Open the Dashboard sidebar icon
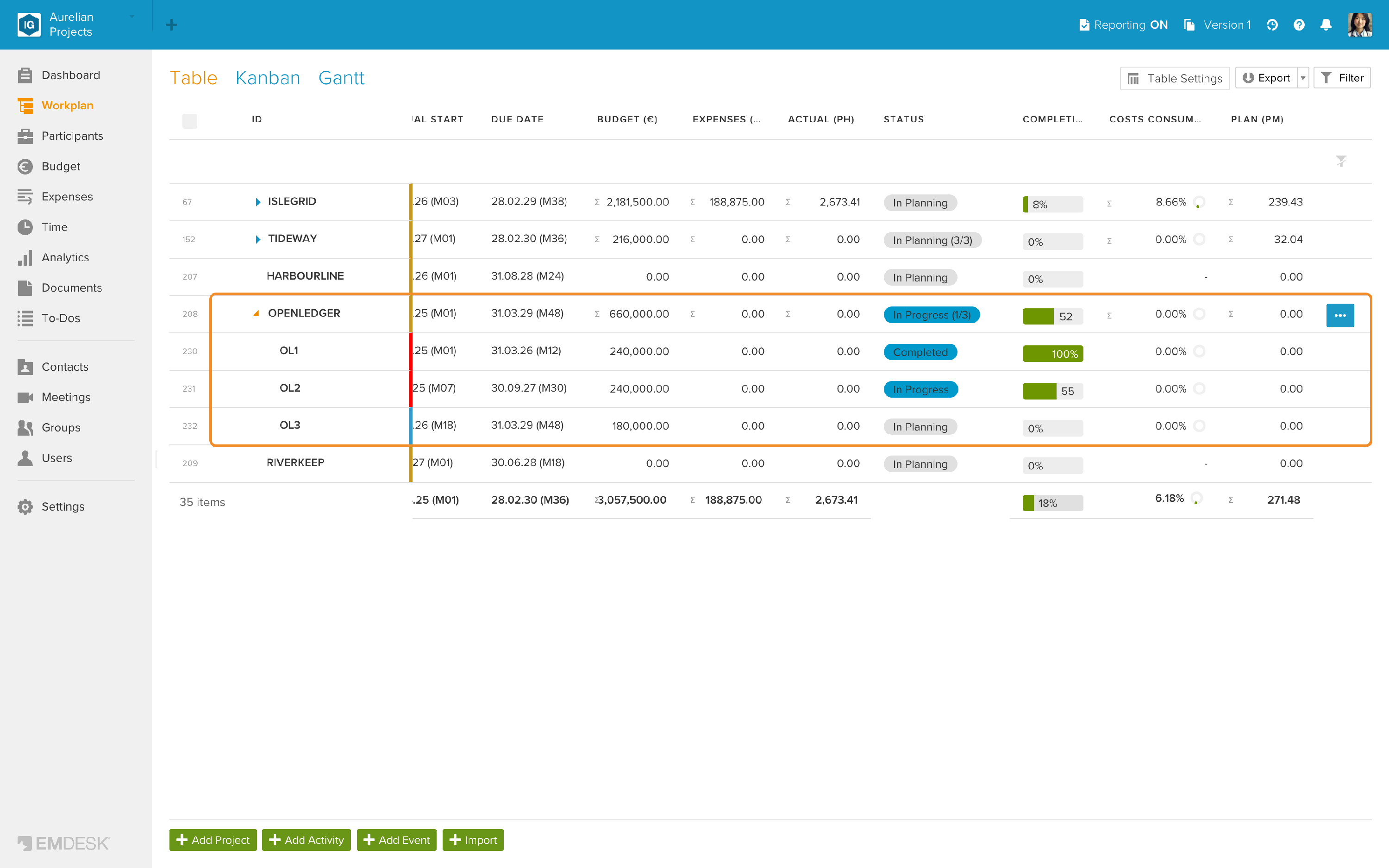This screenshot has height=868, width=1389. [25, 75]
